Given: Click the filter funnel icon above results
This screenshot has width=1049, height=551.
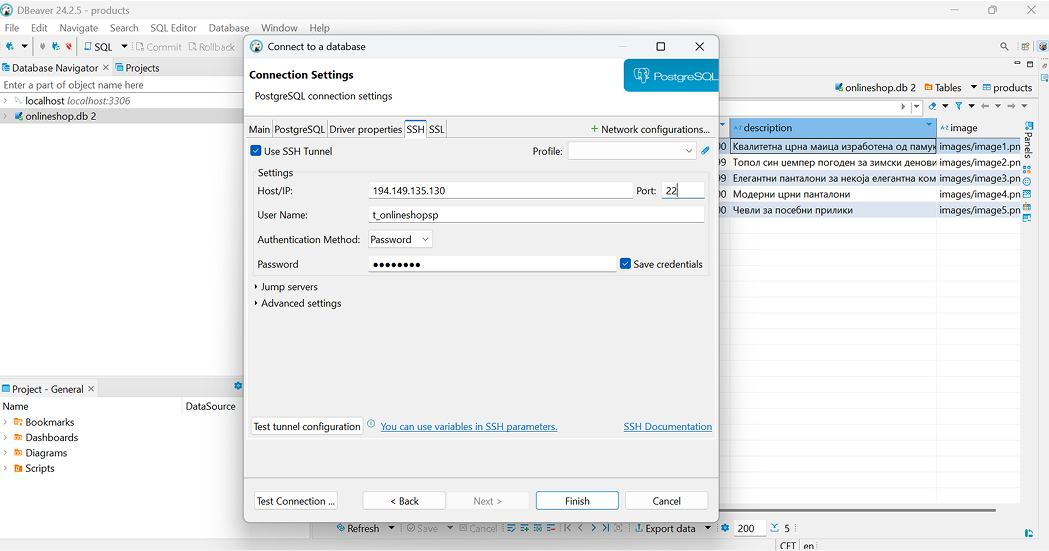Looking at the screenshot, I should coord(958,106).
